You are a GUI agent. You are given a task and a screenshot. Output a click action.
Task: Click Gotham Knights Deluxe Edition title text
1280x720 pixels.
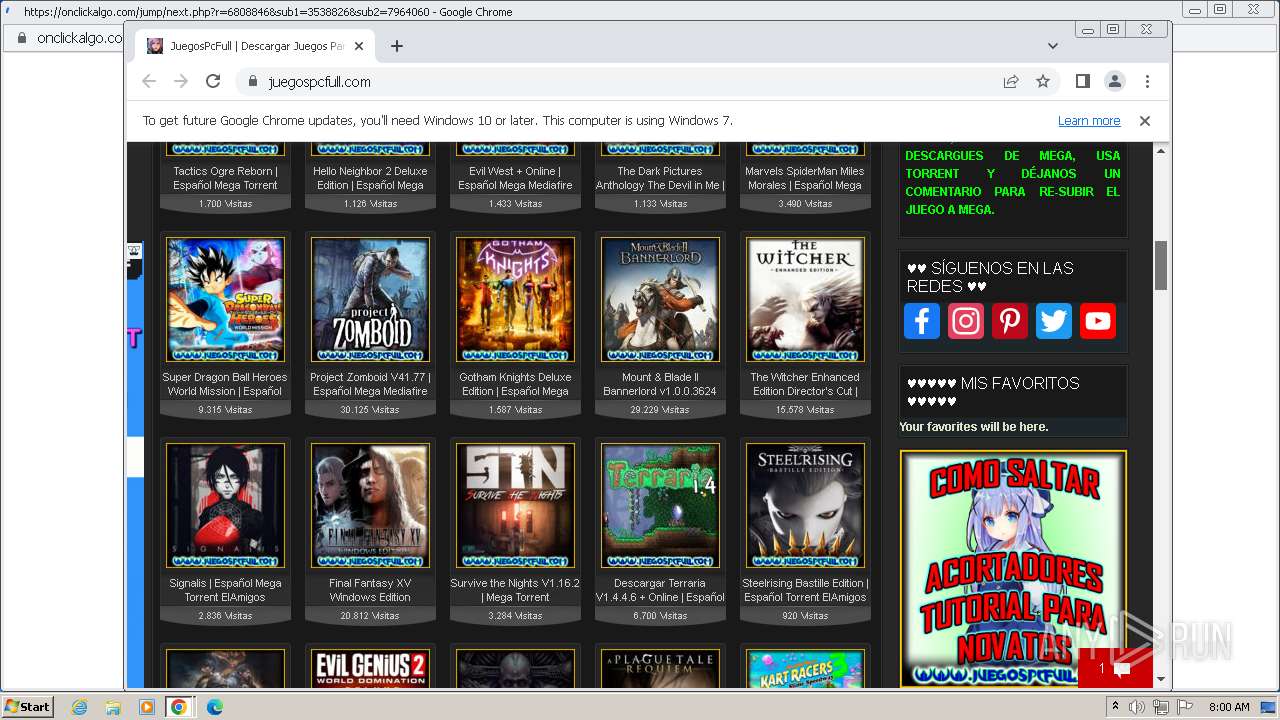coord(515,384)
